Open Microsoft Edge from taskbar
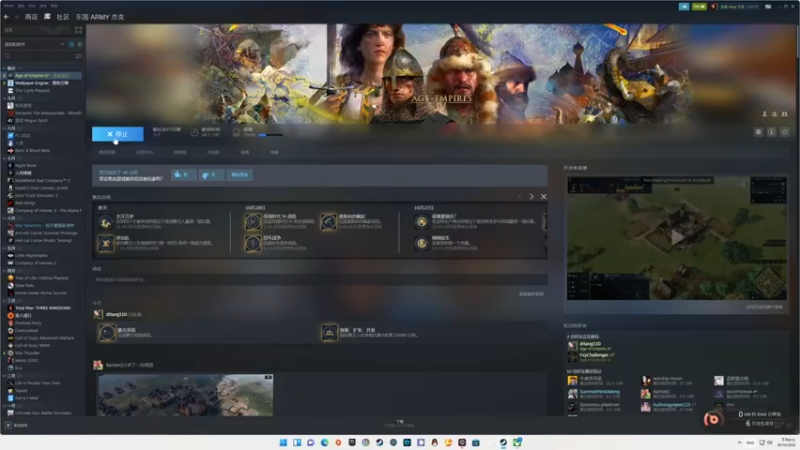 [x=324, y=442]
